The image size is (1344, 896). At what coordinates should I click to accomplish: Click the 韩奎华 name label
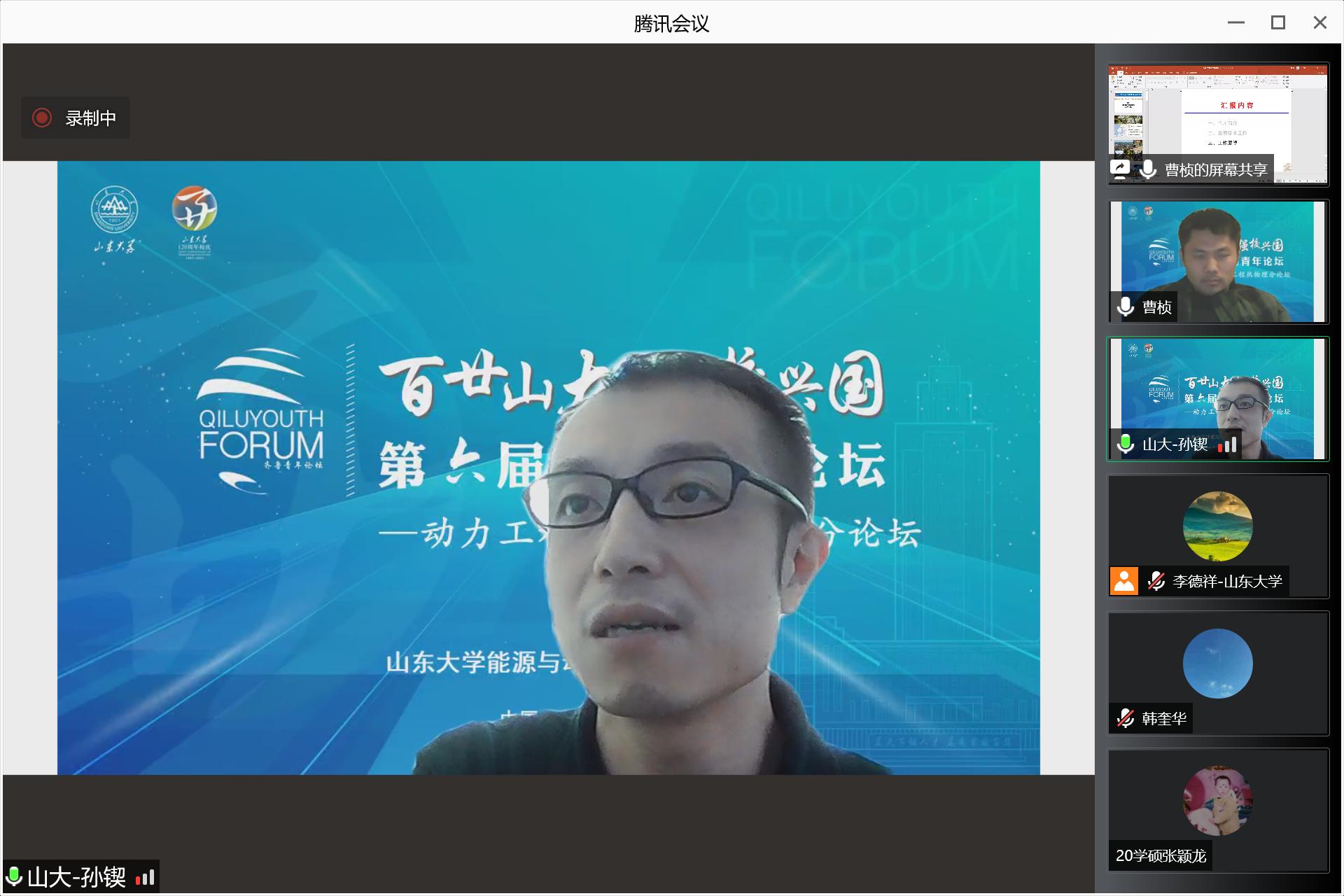[1165, 718]
